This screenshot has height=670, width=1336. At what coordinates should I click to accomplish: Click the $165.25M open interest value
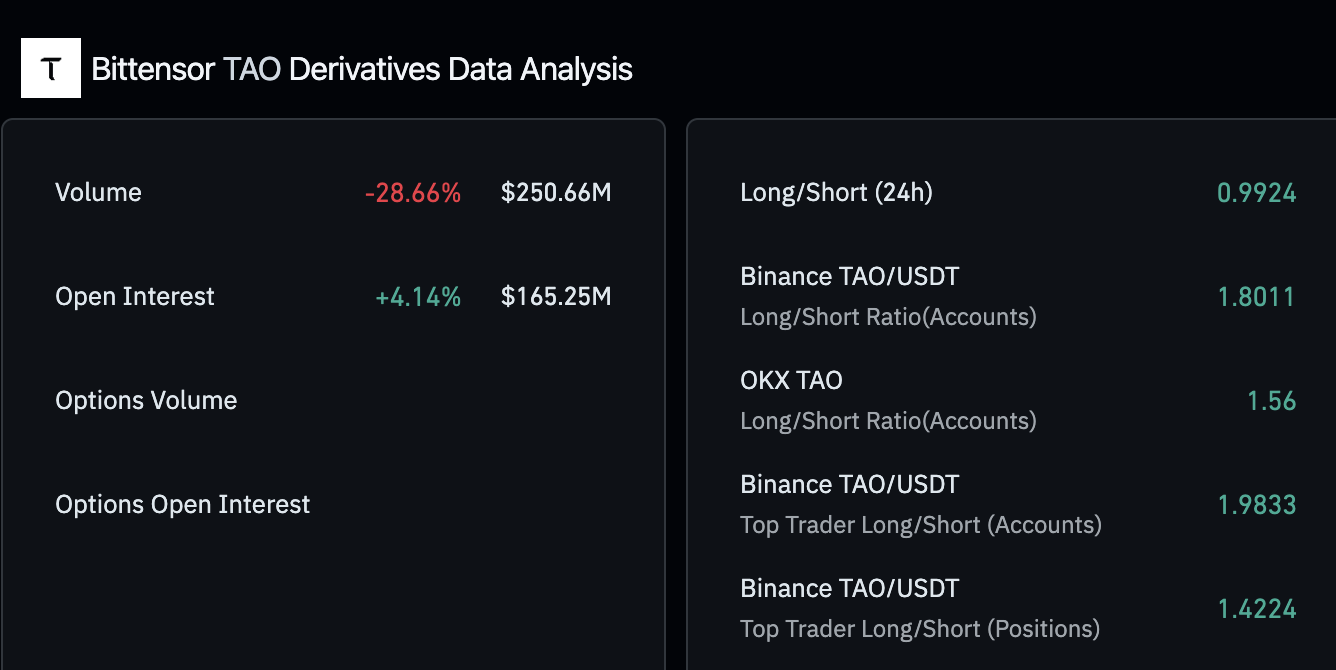point(556,297)
